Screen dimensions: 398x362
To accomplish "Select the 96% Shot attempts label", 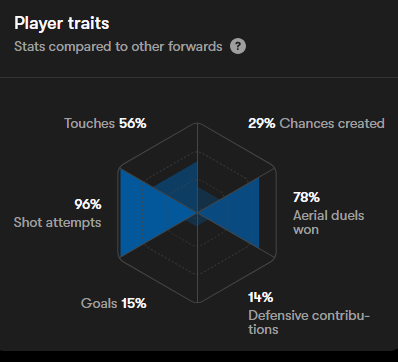I will (57, 213).
